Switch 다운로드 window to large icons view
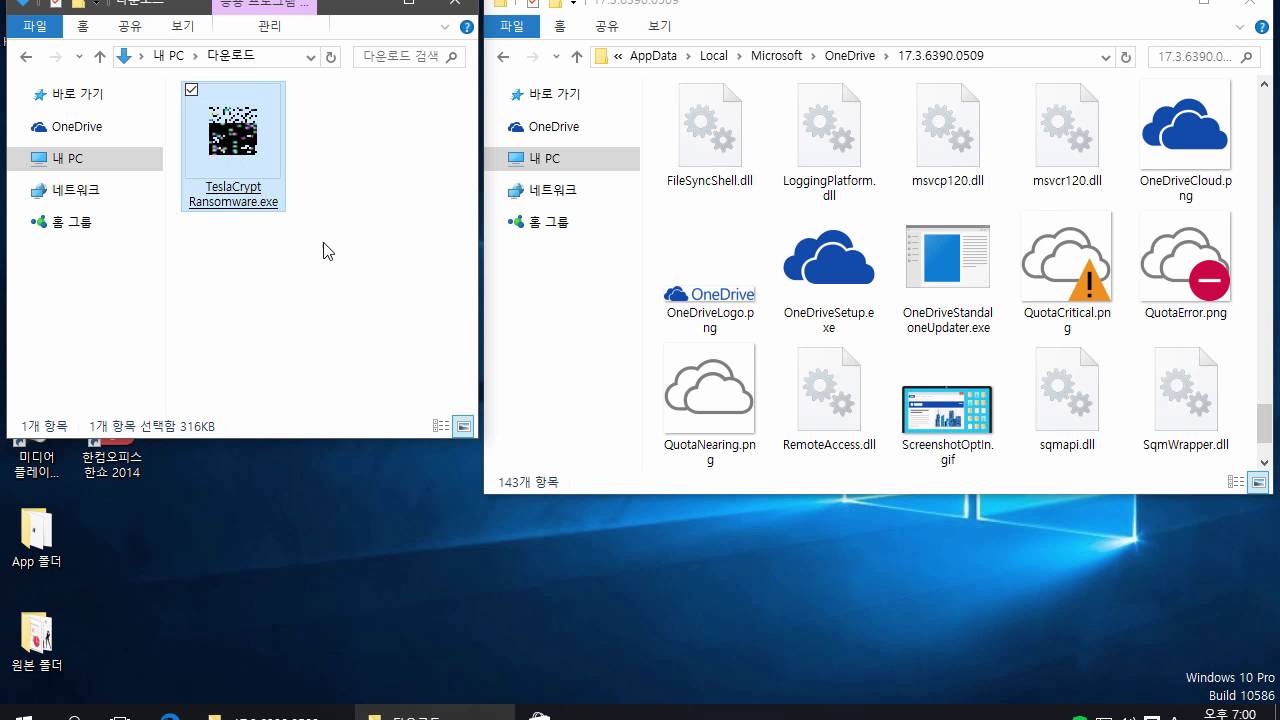 tap(463, 426)
